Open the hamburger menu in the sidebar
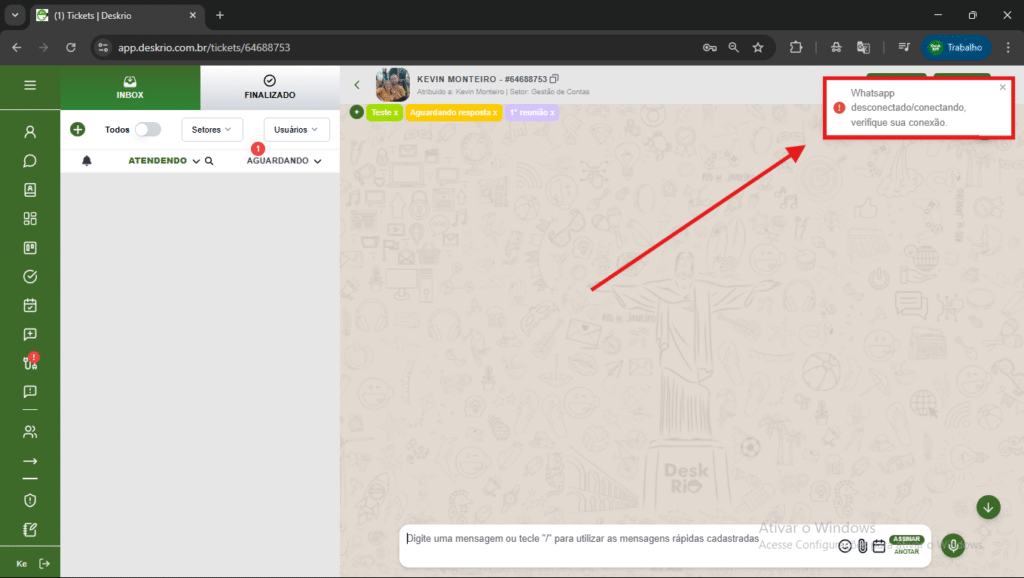Viewport: 1024px width, 578px height. click(30, 85)
